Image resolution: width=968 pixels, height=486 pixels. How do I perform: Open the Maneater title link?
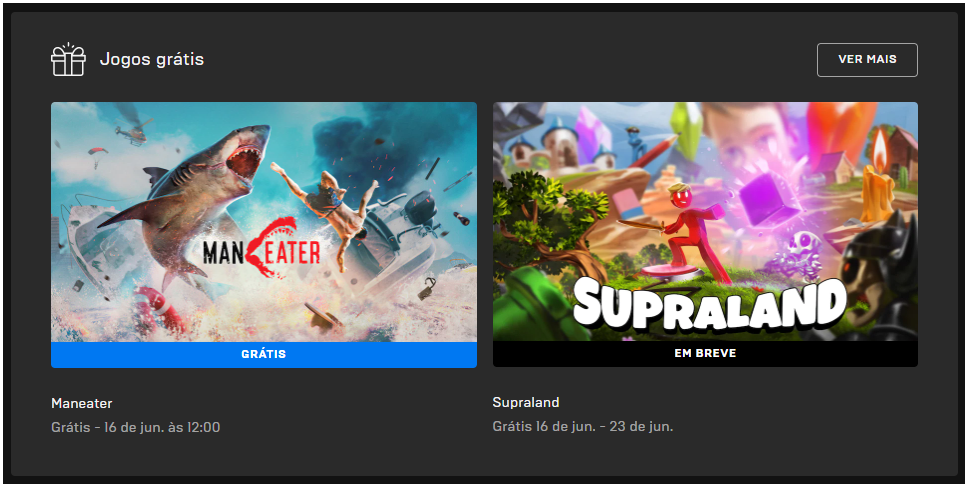pos(81,403)
